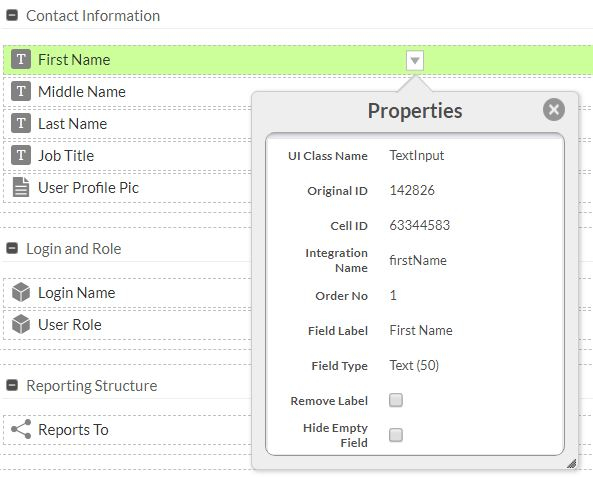Click the text icon beside First Name
The height and width of the screenshot is (478, 593).
point(21,59)
